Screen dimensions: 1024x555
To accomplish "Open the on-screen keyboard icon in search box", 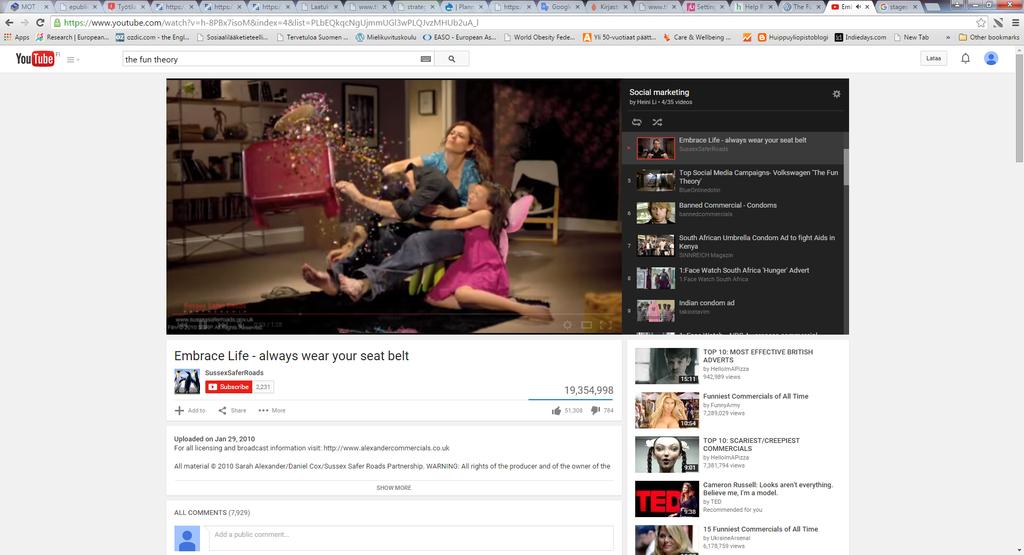I will click(426, 59).
